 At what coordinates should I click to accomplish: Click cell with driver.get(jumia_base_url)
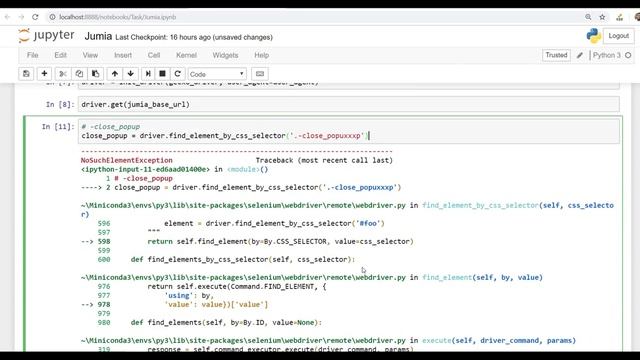pos(349,104)
